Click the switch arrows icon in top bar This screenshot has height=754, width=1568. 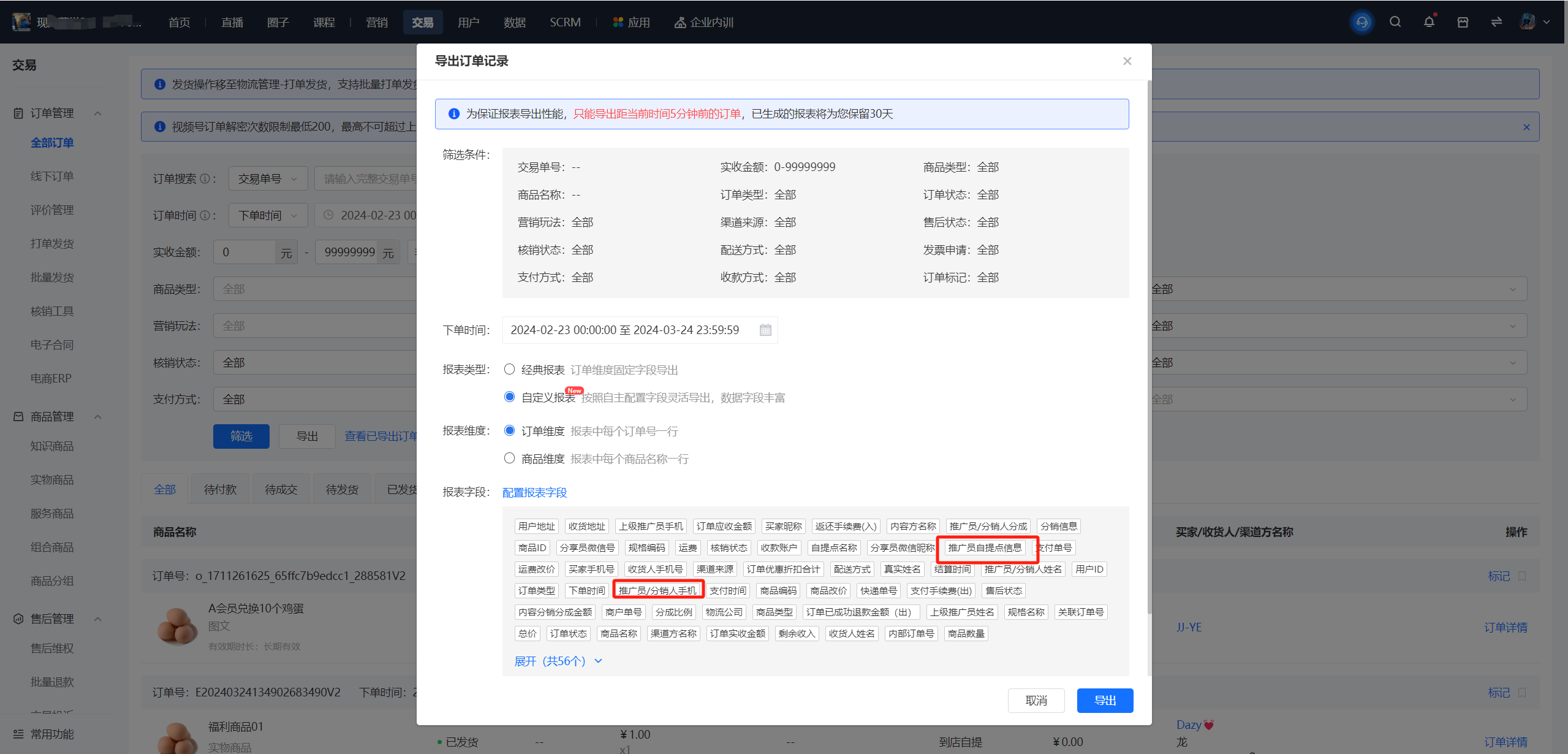tap(1496, 22)
